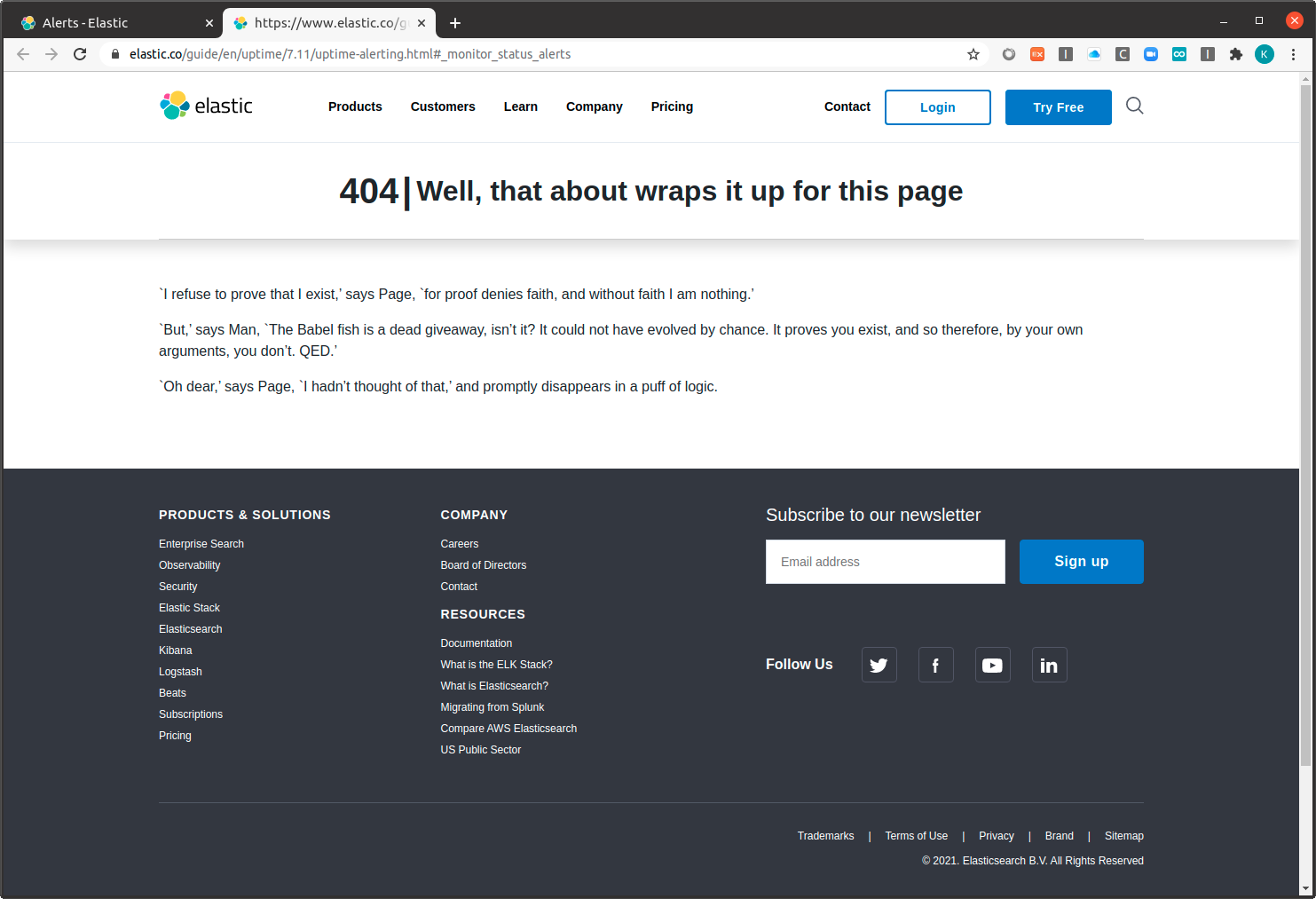Viewport: 1316px width, 899px height.
Task: Click the Chrome profile avatar K
Action: [1264, 53]
